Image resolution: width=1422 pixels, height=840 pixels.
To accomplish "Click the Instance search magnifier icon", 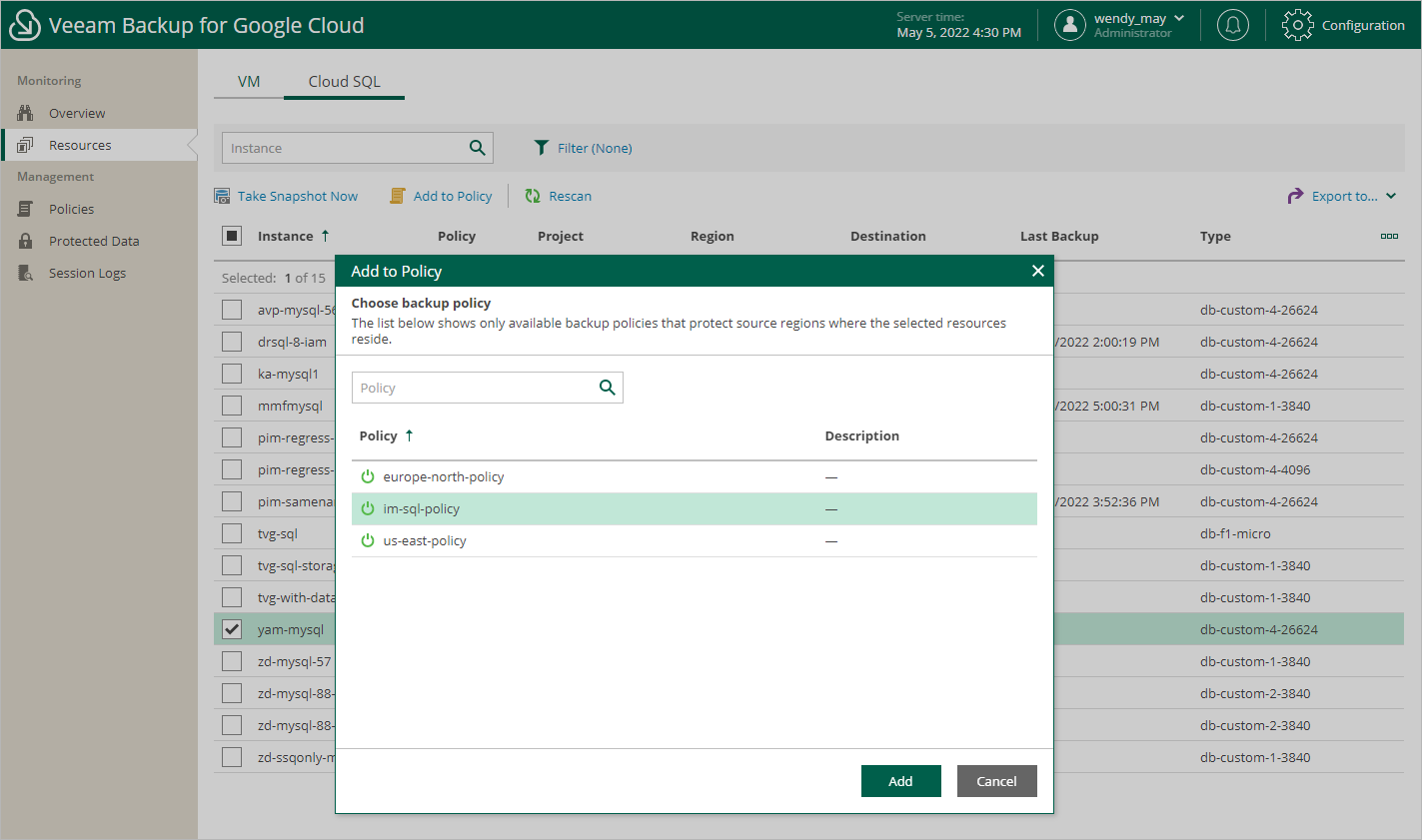I will (x=478, y=148).
